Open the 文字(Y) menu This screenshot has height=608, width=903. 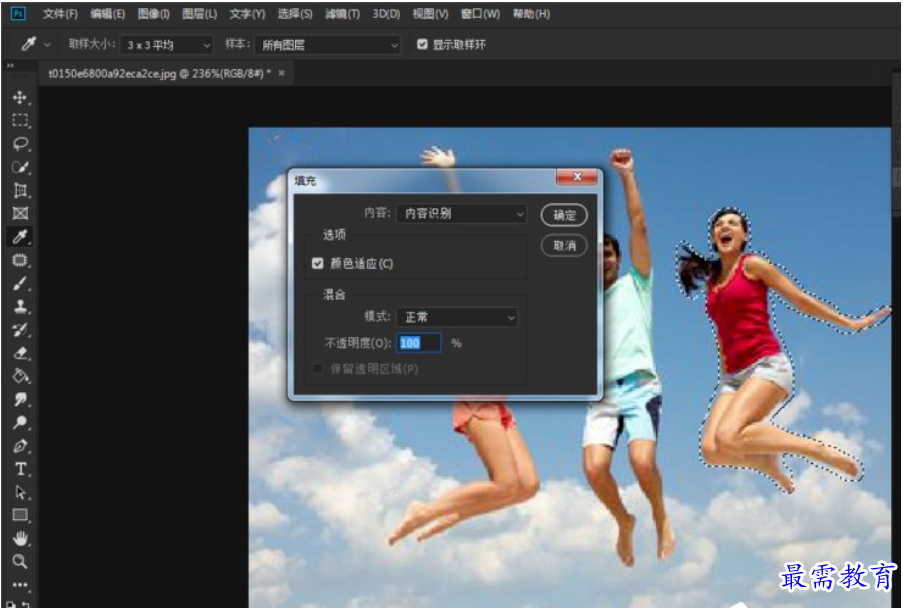pyautogui.click(x=247, y=14)
